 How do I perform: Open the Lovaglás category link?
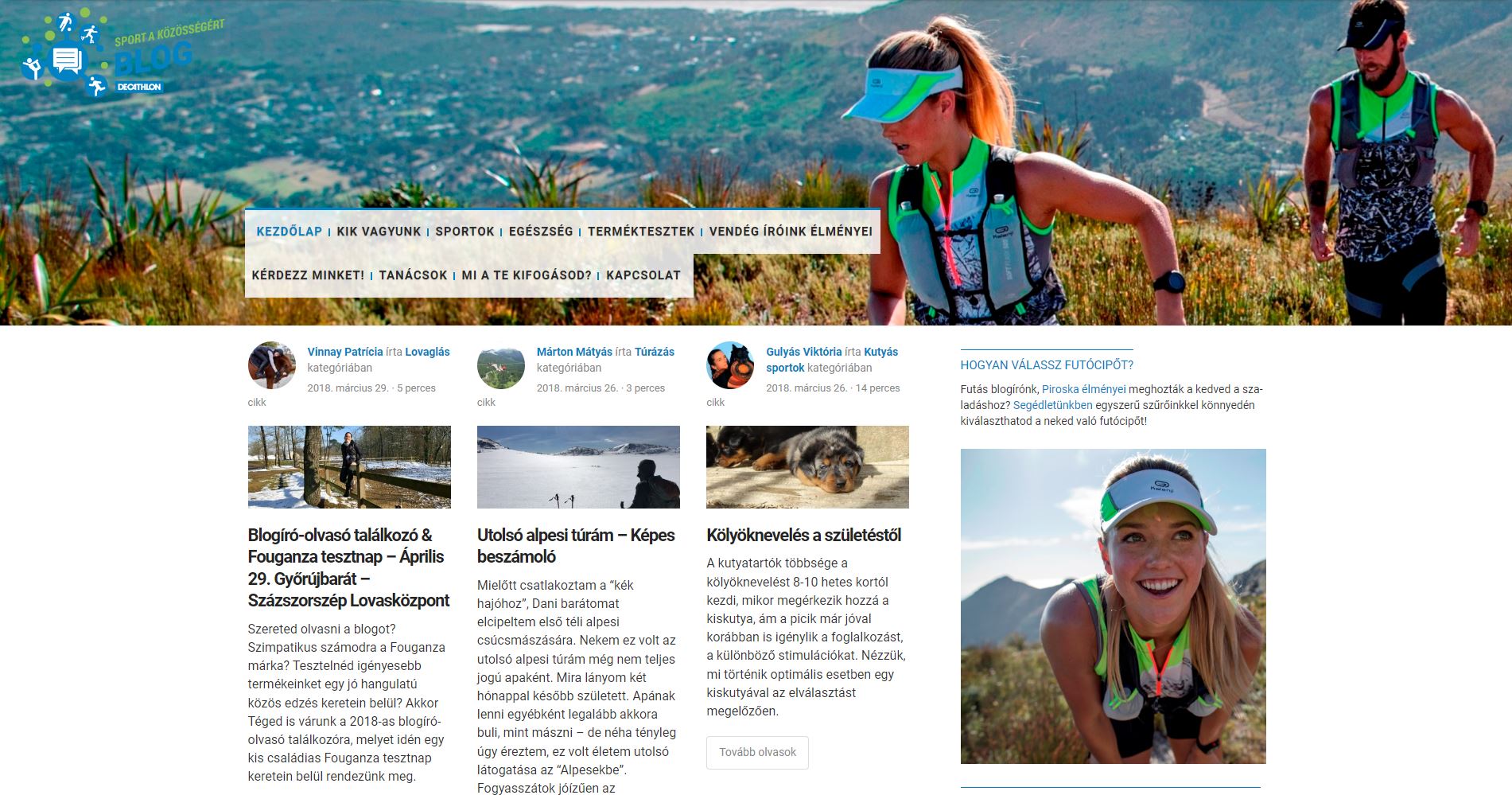point(427,352)
